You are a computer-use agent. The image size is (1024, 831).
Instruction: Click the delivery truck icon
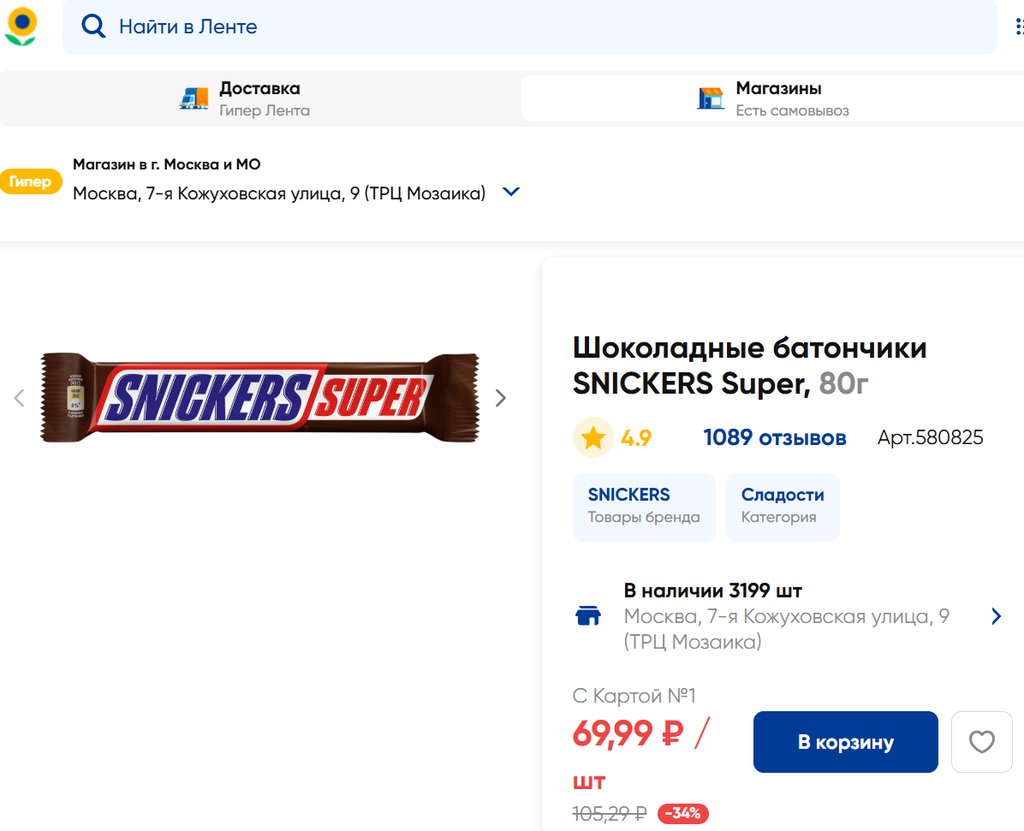point(194,98)
